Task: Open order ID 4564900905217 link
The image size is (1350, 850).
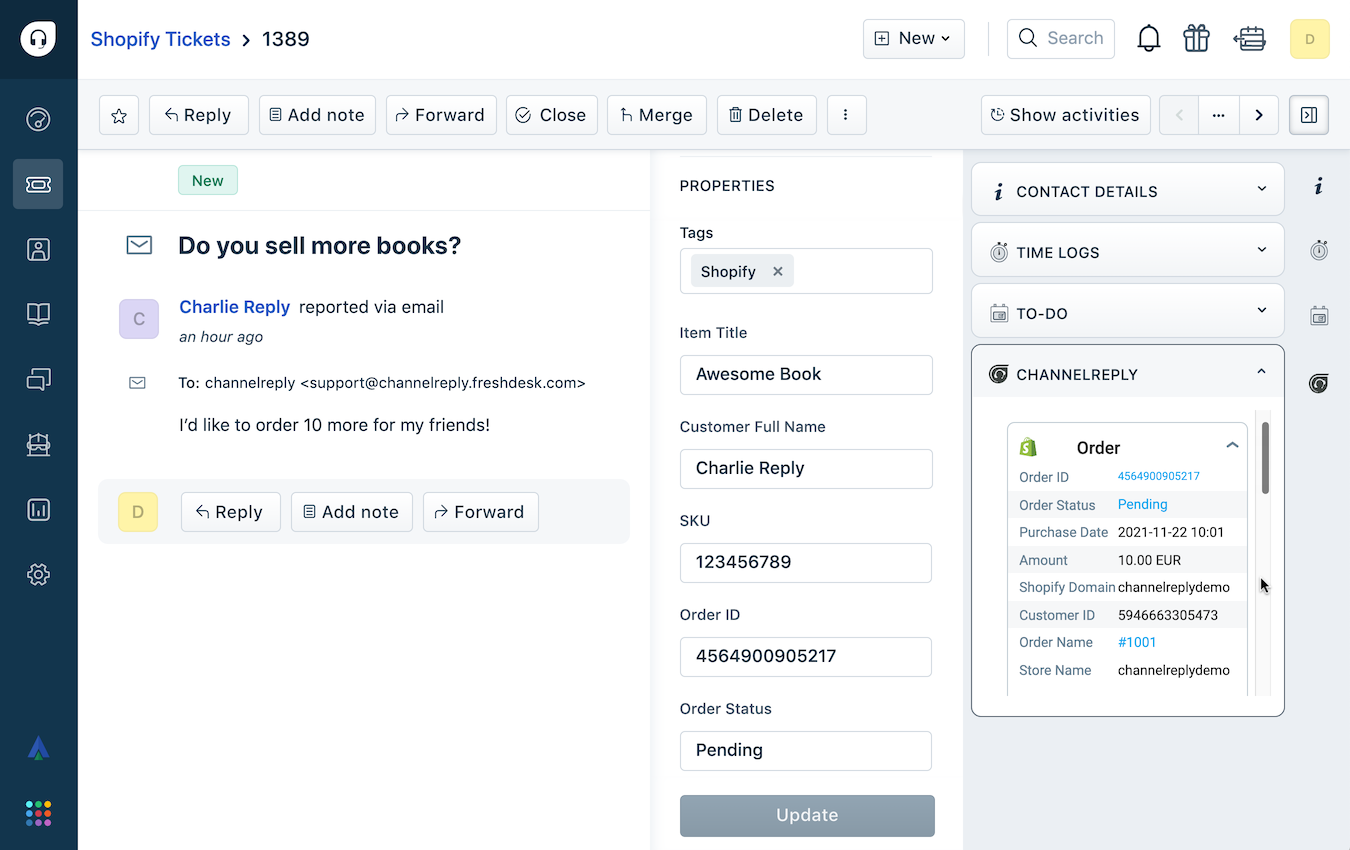Action: (1159, 476)
